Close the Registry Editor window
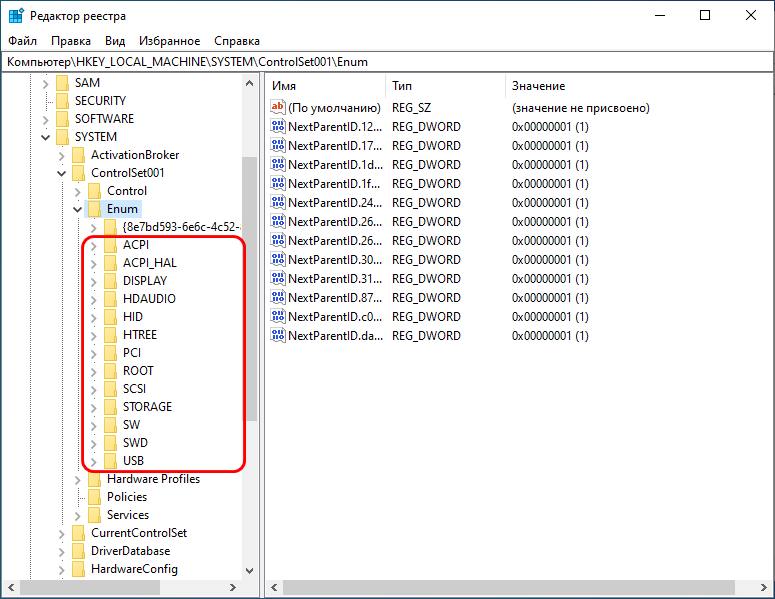Image resolution: width=775 pixels, height=599 pixels. 751,16
